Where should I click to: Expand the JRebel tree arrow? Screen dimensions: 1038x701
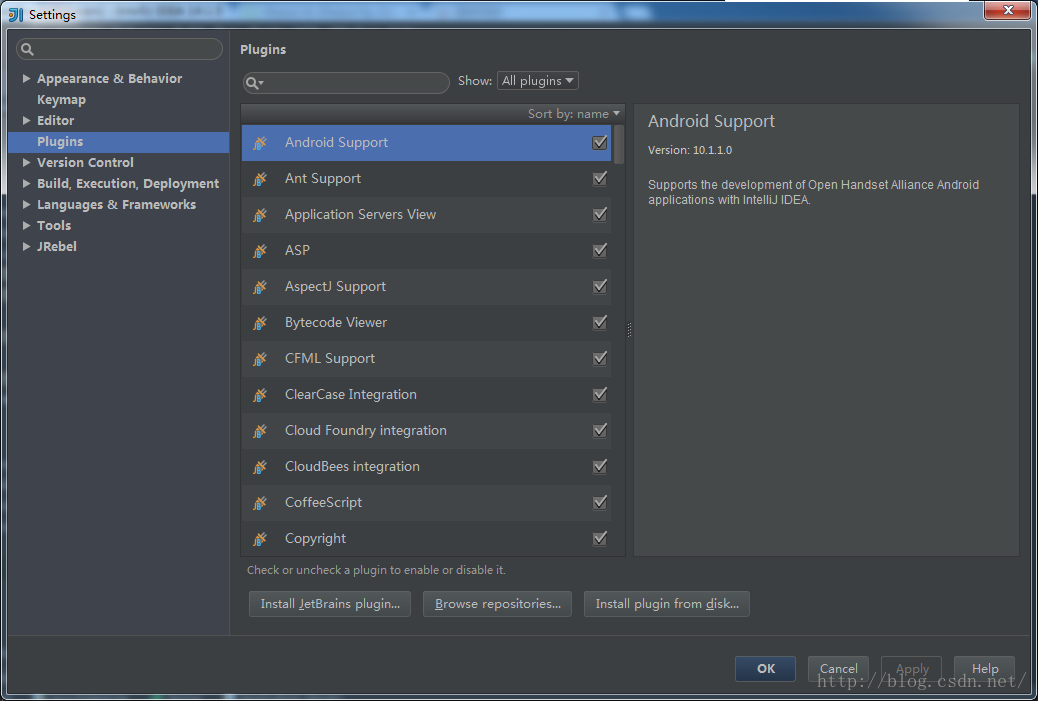(26, 246)
